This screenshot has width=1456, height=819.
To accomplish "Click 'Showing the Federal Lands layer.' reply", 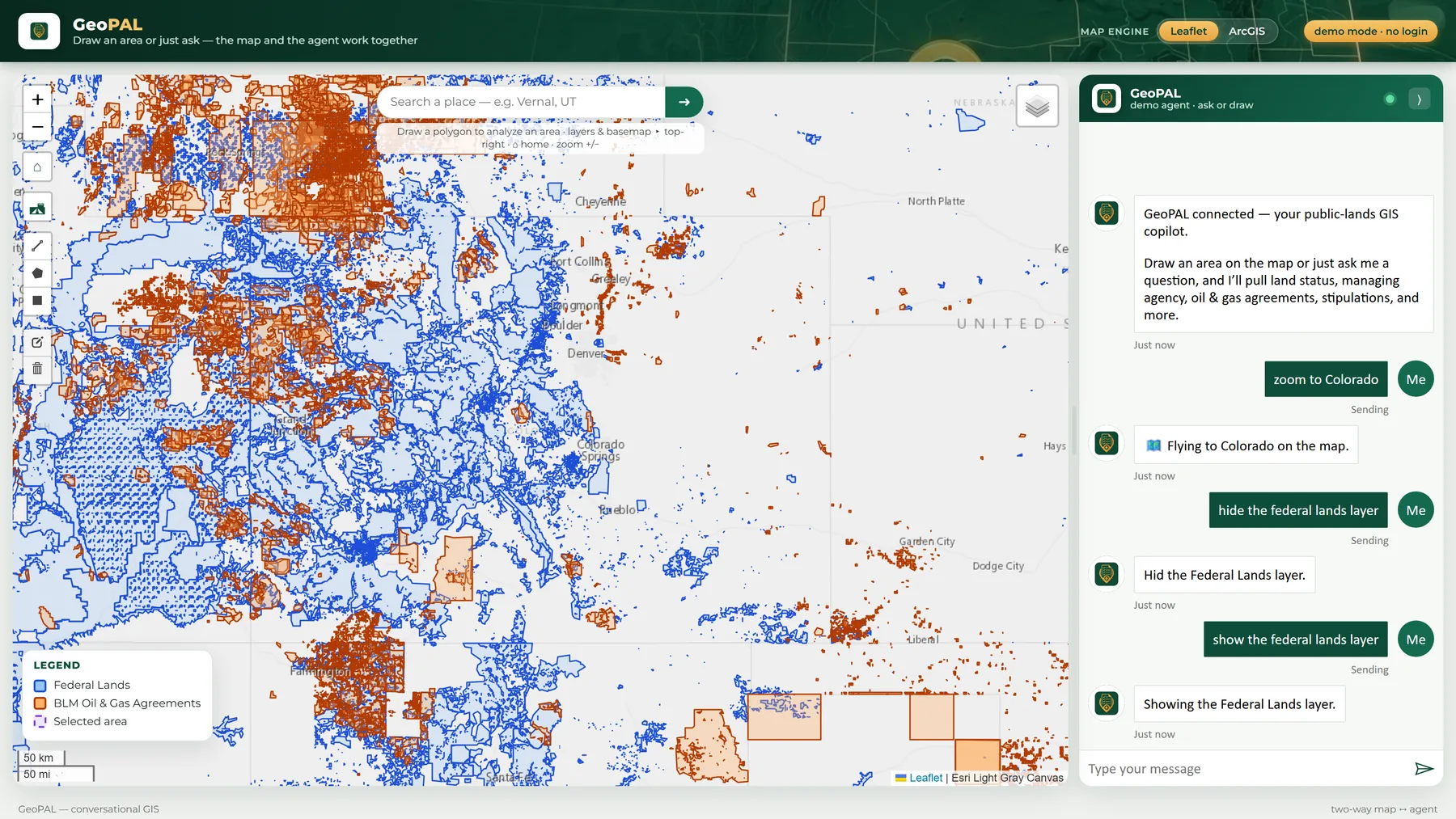I will tap(1239, 704).
